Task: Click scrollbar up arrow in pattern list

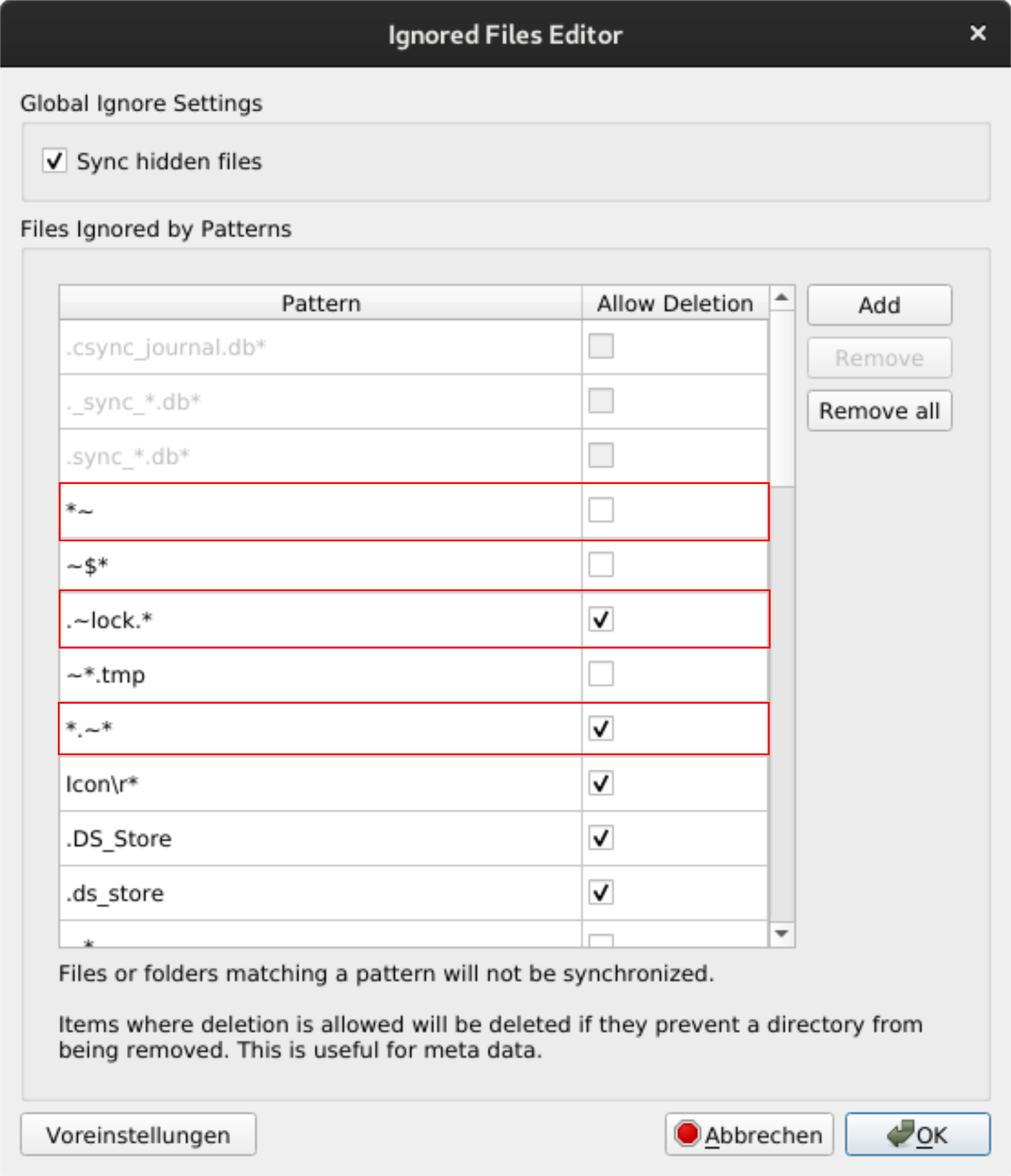Action: click(782, 298)
